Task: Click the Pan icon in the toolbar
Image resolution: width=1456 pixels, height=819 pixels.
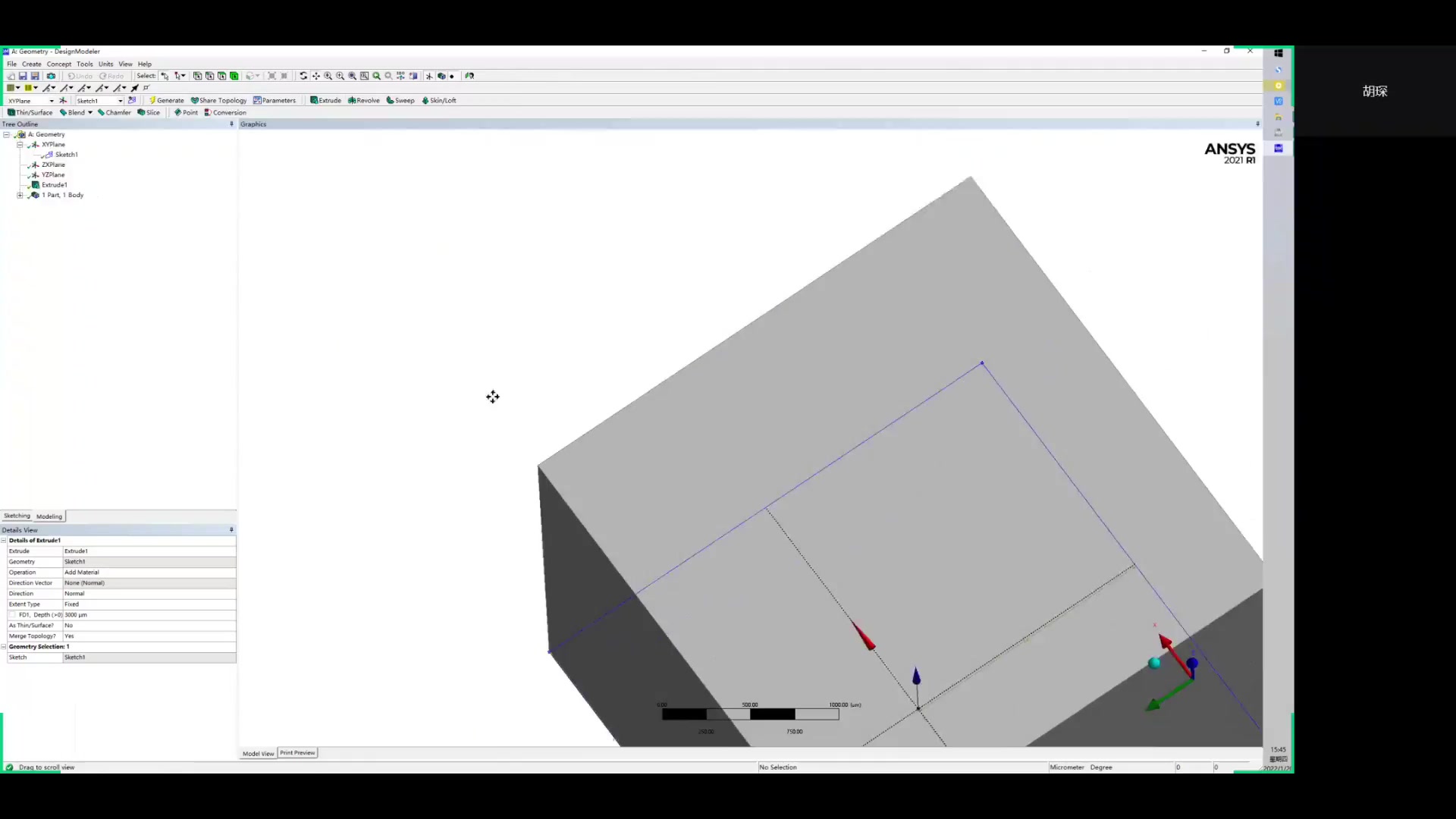Action: pyautogui.click(x=317, y=76)
